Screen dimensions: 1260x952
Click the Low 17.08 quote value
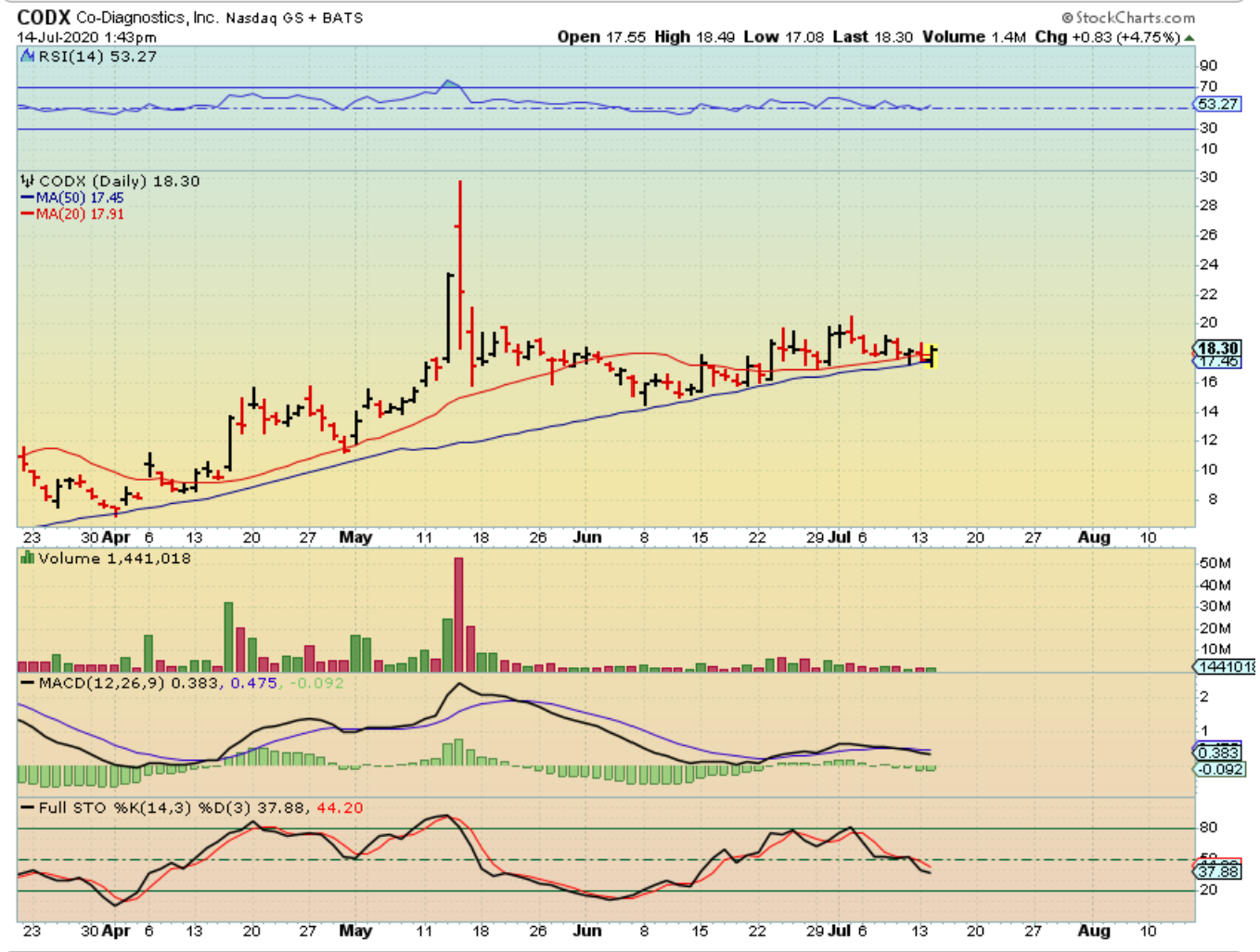click(783, 37)
